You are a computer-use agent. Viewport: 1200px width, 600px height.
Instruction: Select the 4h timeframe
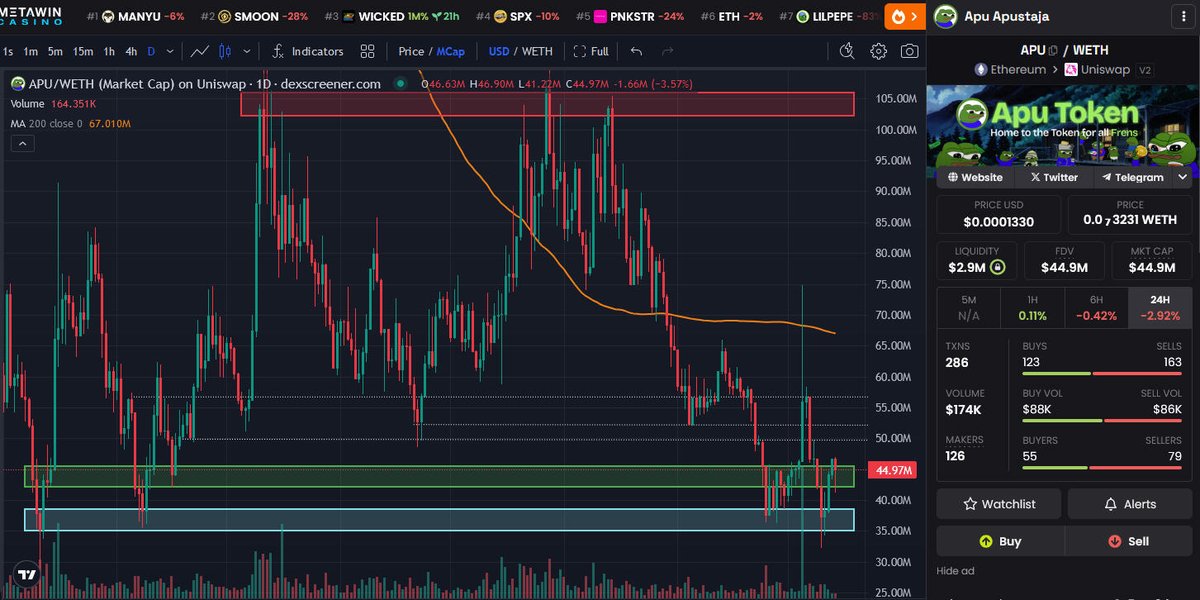131,51
